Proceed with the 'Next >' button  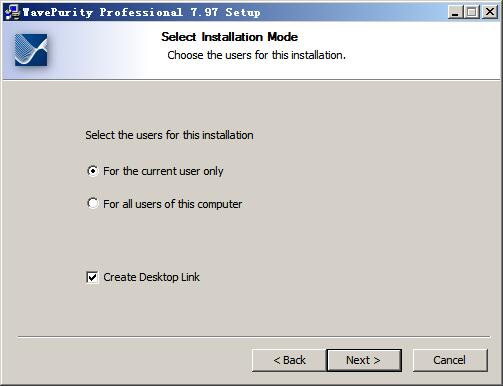tap(364, 360)
